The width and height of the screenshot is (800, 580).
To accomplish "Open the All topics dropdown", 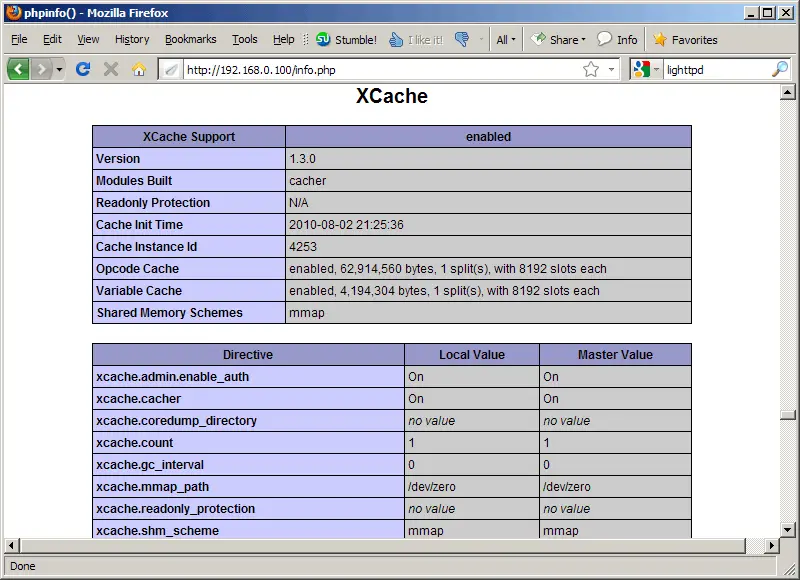I will (506, 40).
